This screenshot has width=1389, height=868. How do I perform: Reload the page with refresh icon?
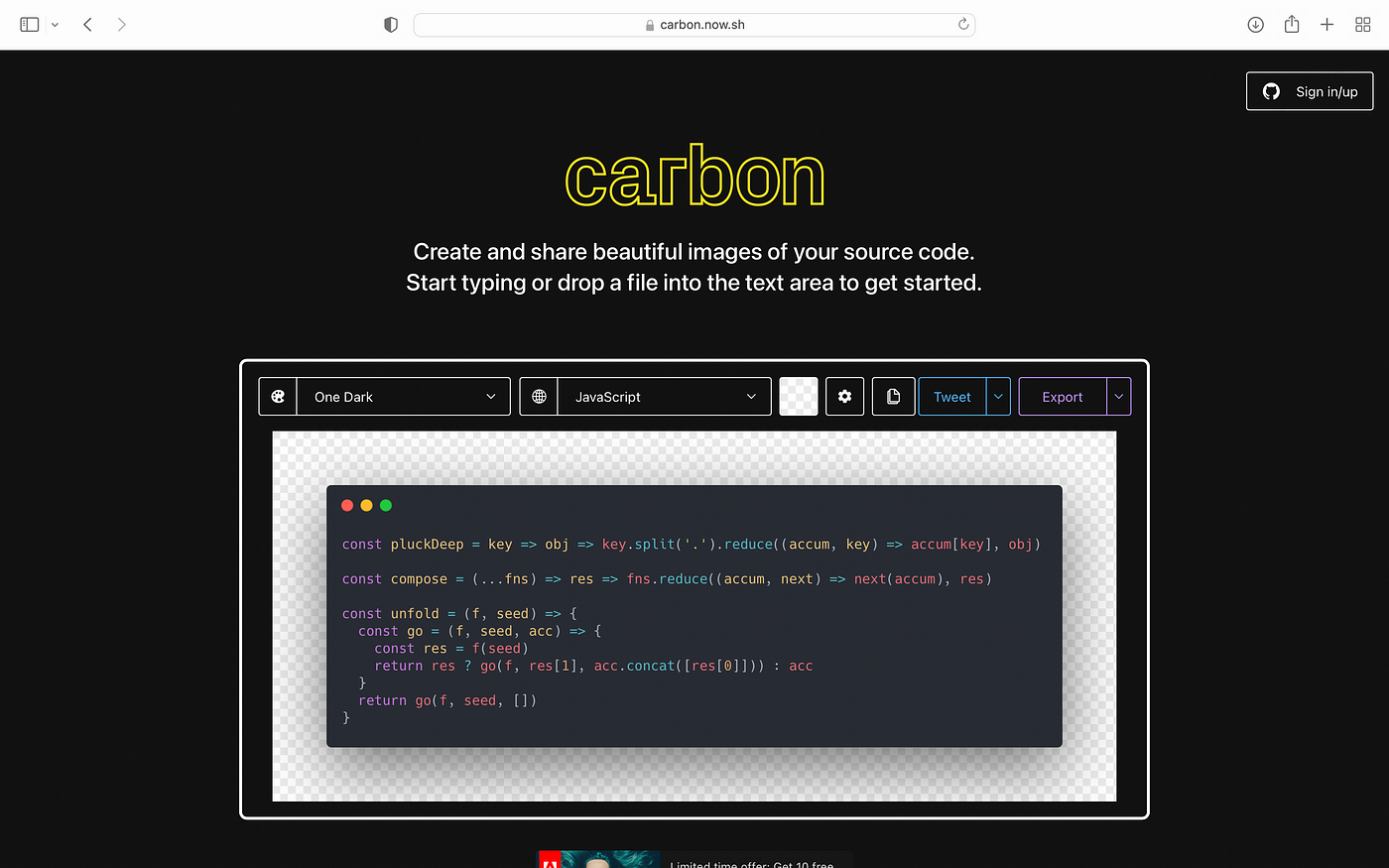coord(963,25)
